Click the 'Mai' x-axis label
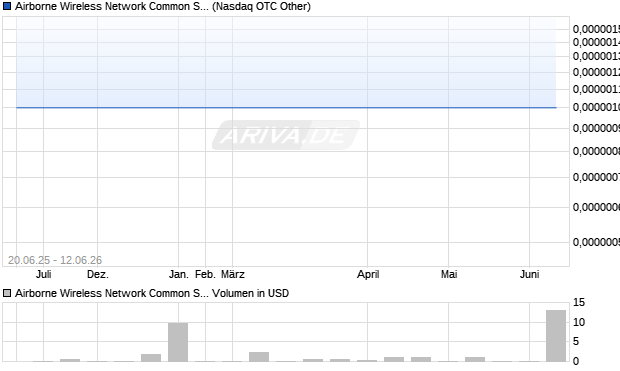 coord(449,274)
